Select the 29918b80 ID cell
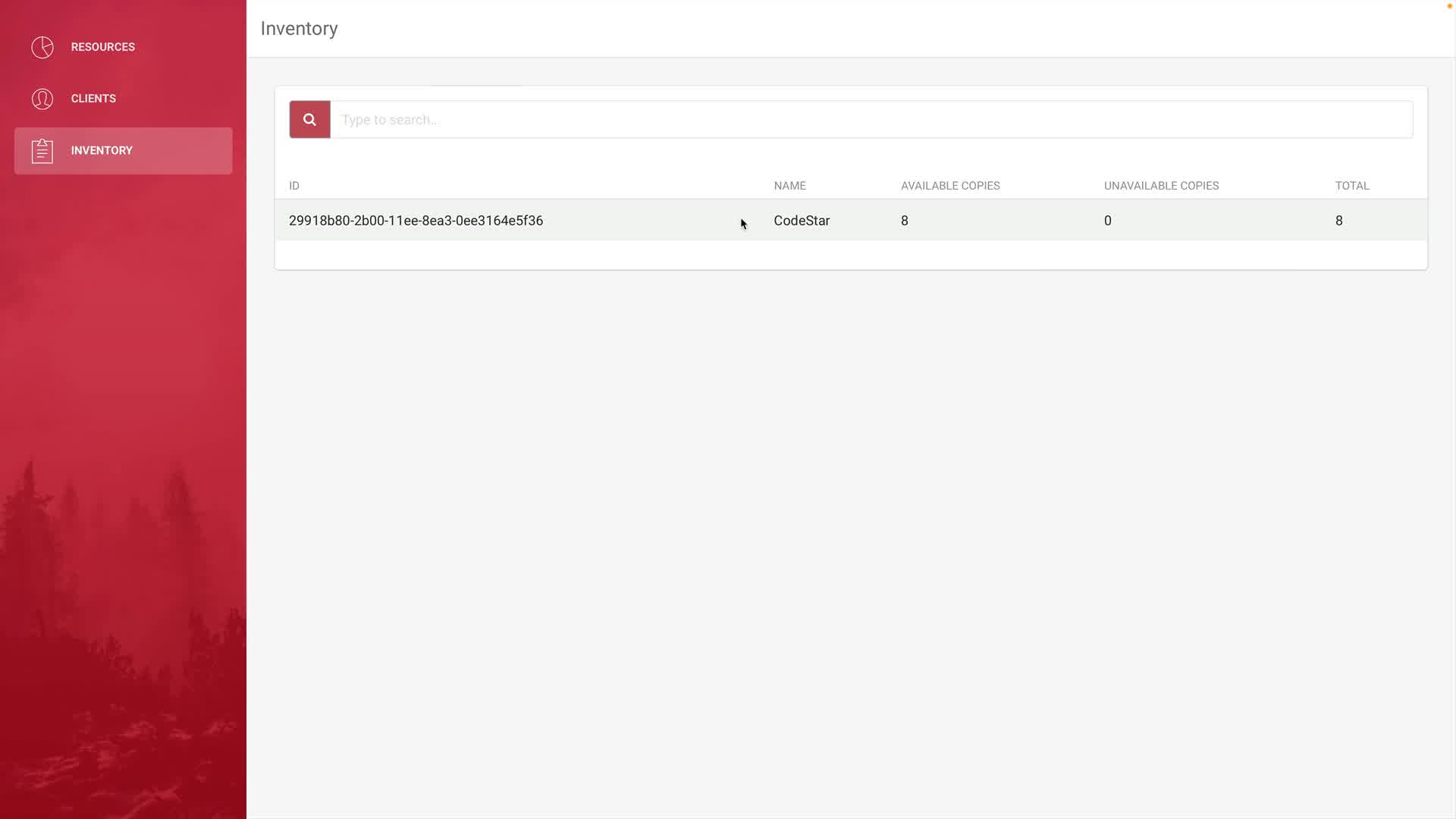The image size is (1456, 819). (416, 221)
